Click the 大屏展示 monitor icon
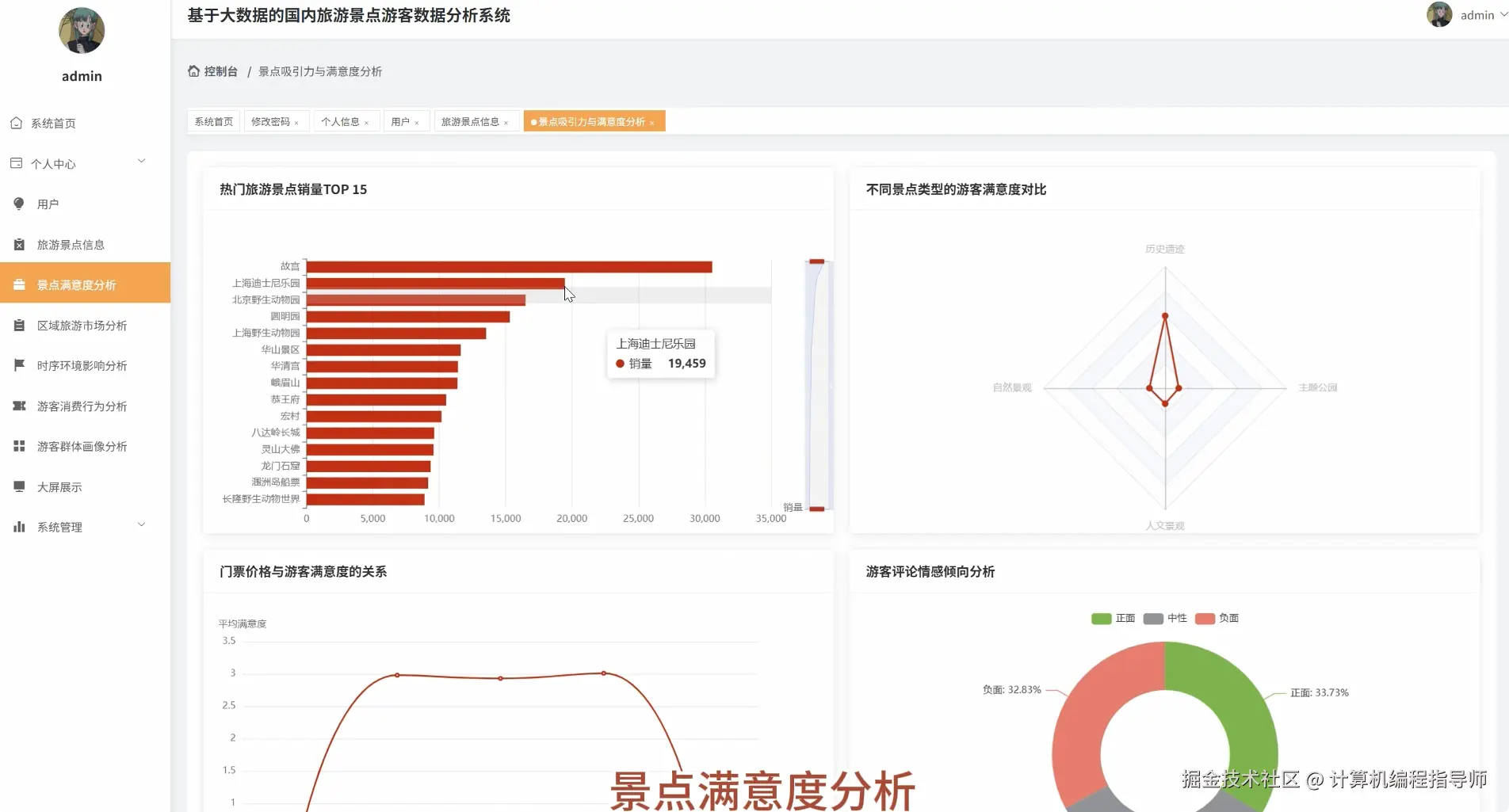Viewport: 1509px width, 812px height. click(x=19, y=486)
